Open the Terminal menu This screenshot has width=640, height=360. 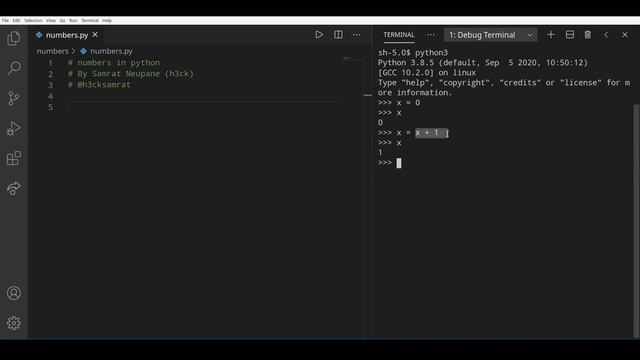pos(90,20)
